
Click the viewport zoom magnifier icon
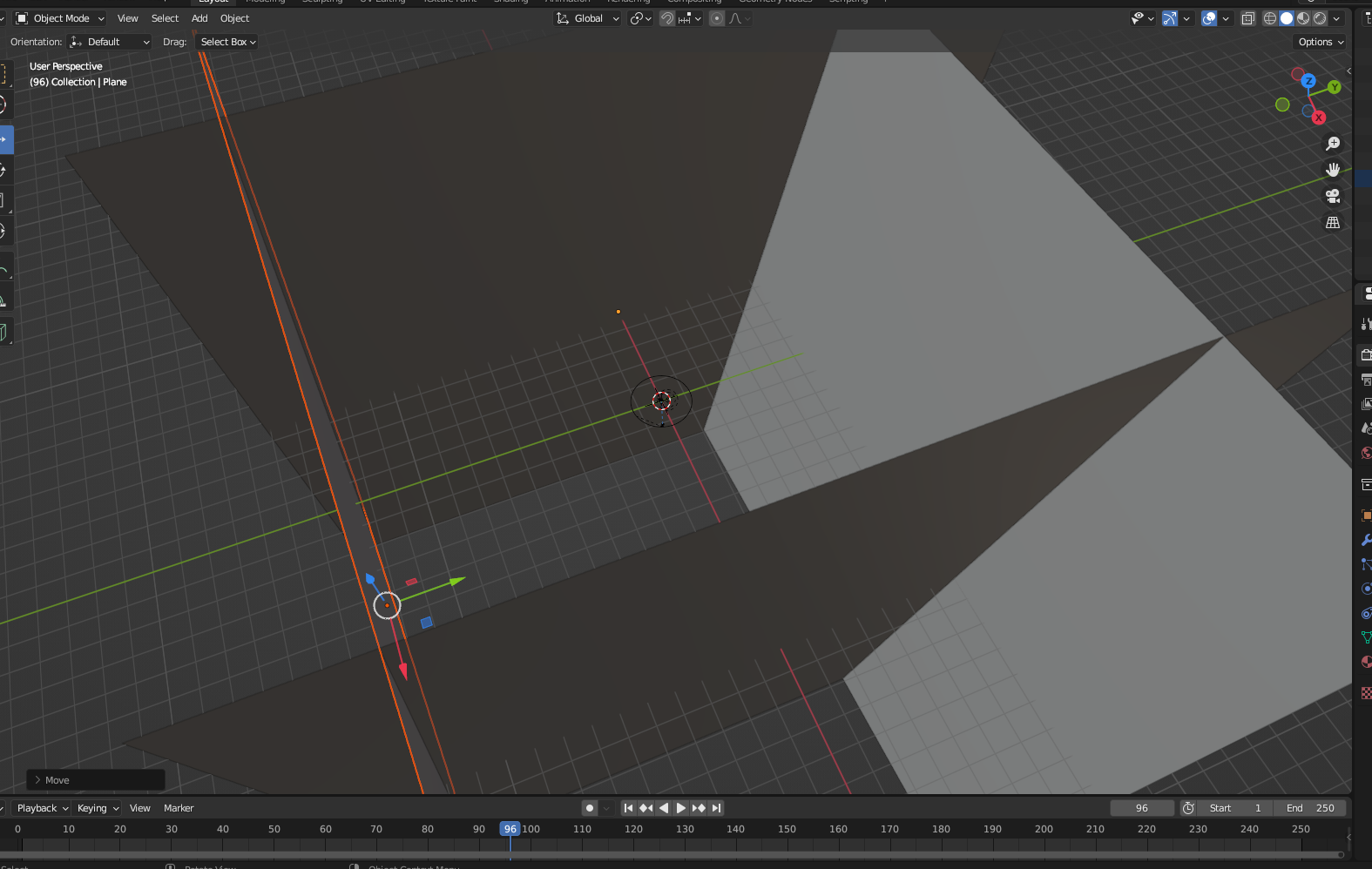[1333, 144]
